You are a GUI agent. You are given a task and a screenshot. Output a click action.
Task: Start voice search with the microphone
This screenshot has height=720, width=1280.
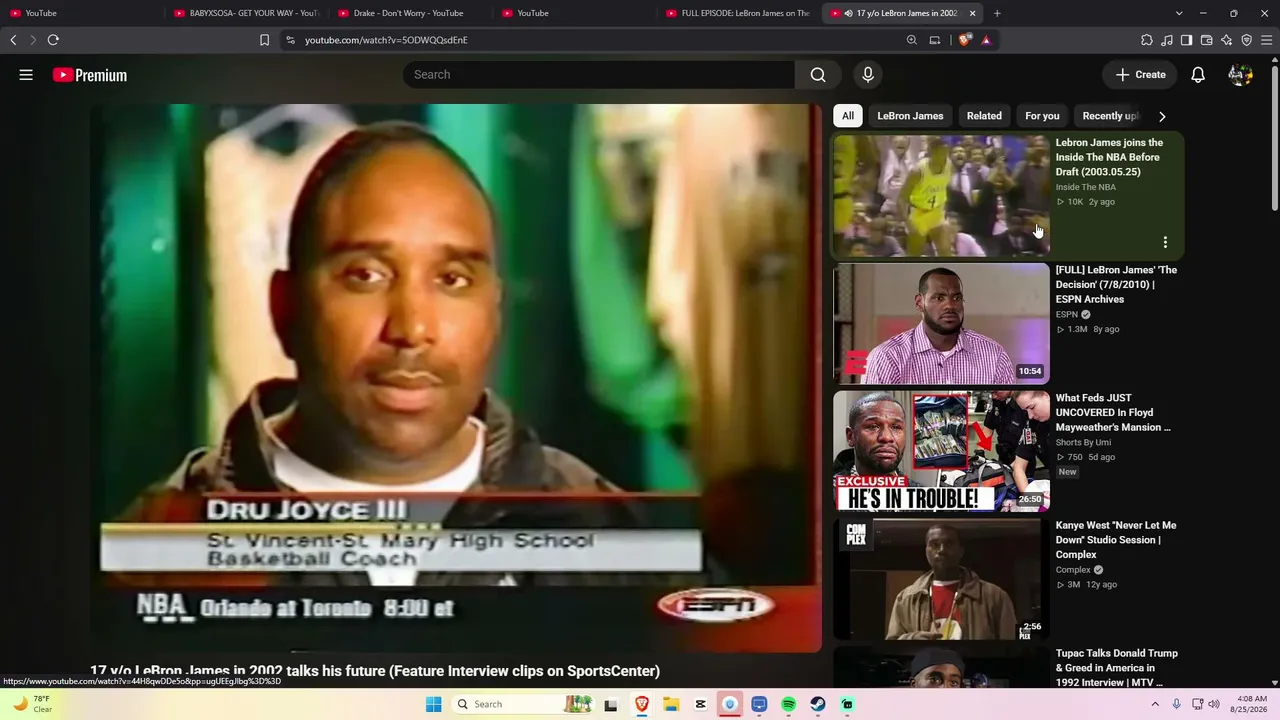868,75
